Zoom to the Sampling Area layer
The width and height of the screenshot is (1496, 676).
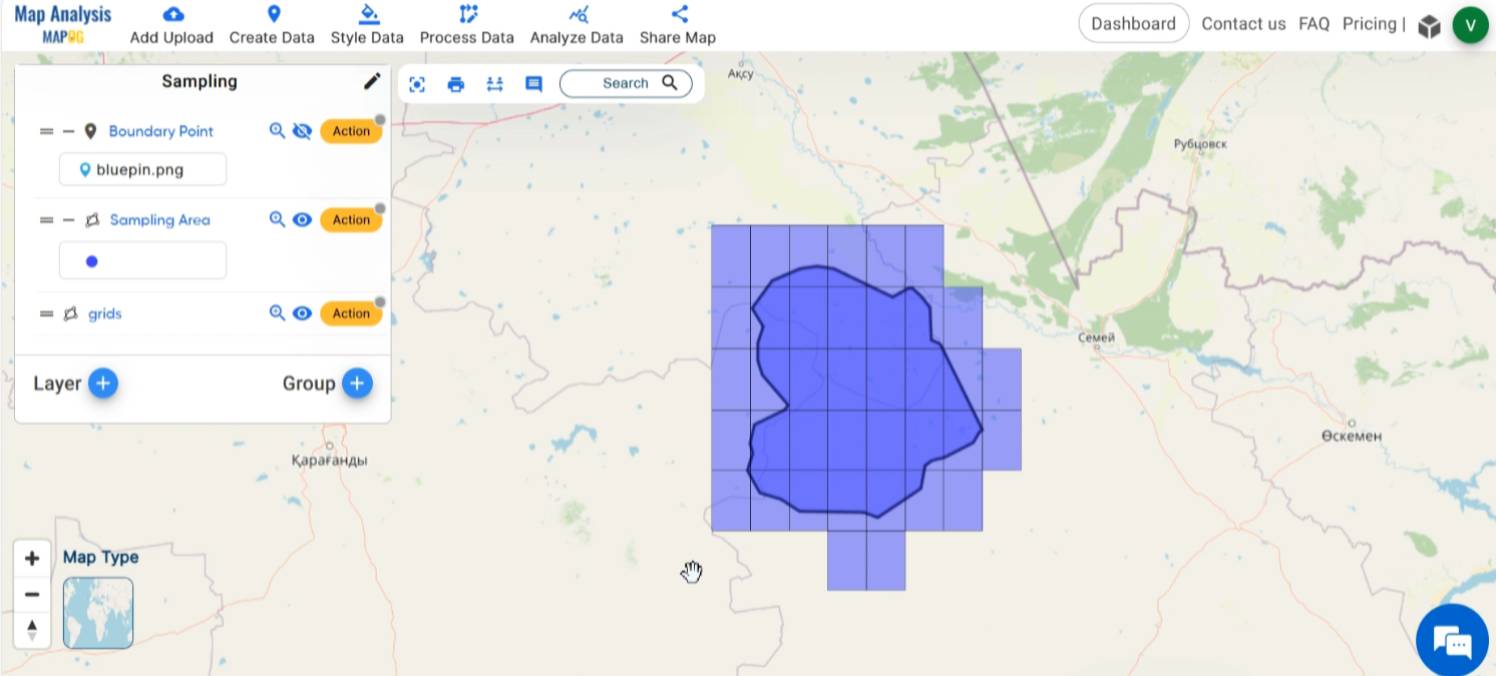pyautogui.click(x=277, y=220)
